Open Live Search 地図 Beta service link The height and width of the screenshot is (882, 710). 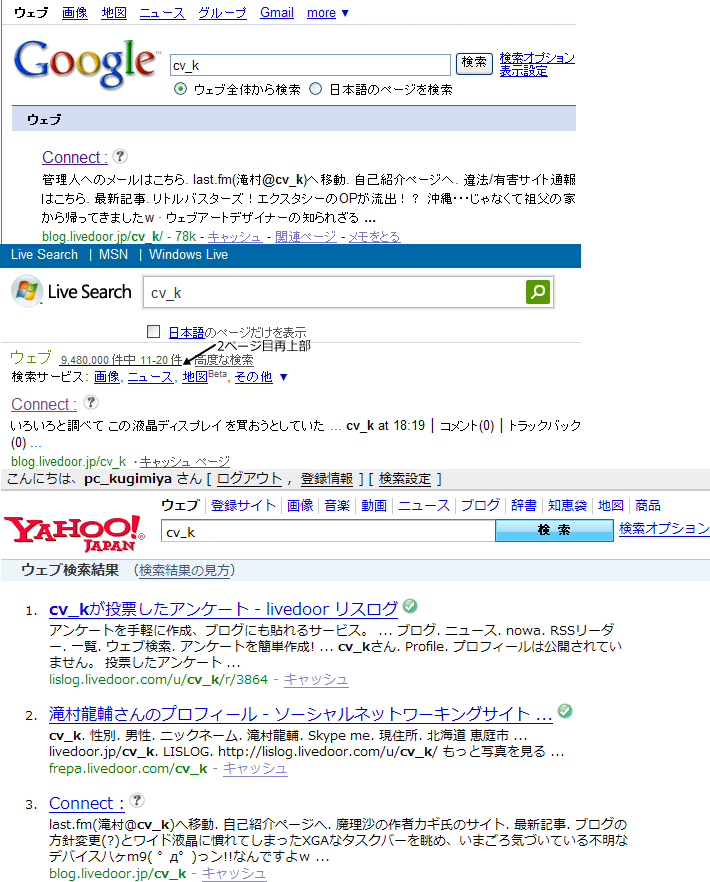pos(204,376)
